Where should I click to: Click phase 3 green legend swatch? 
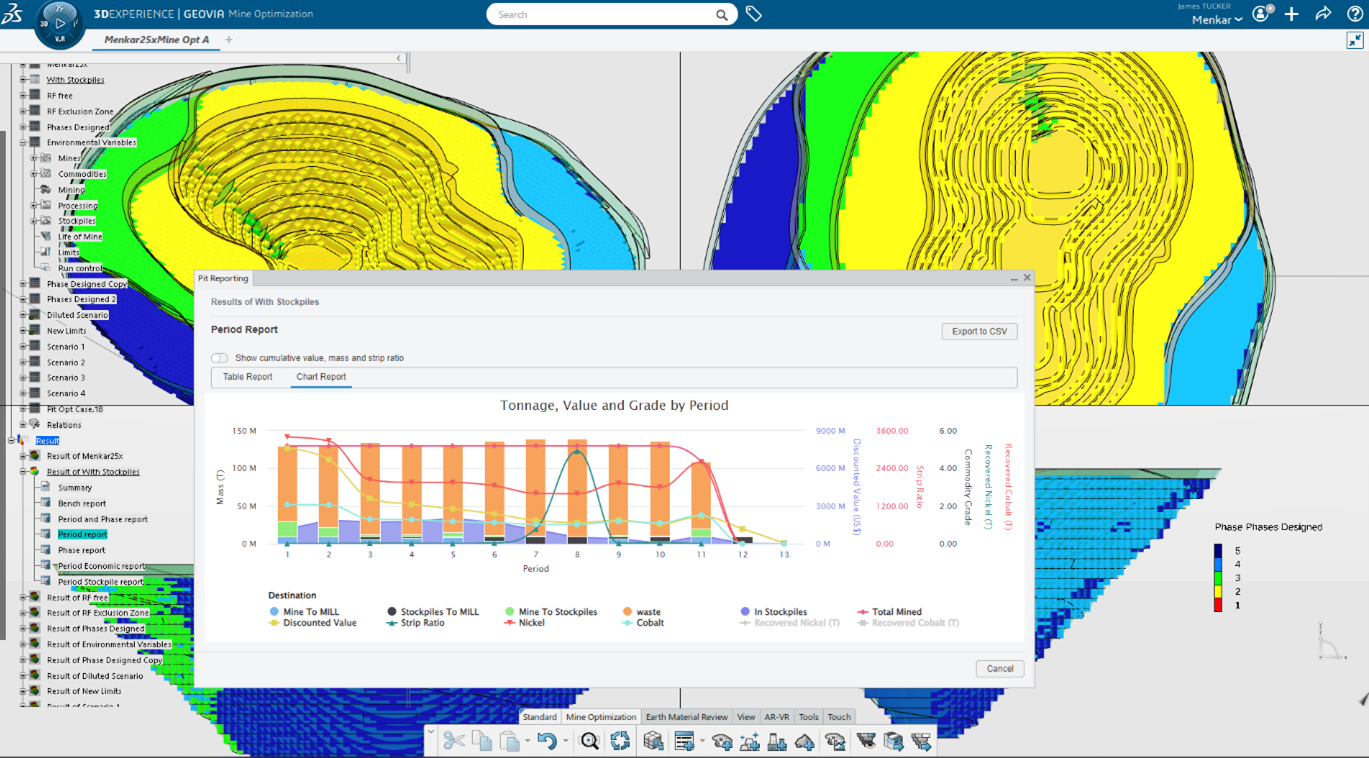(1218, 578)
